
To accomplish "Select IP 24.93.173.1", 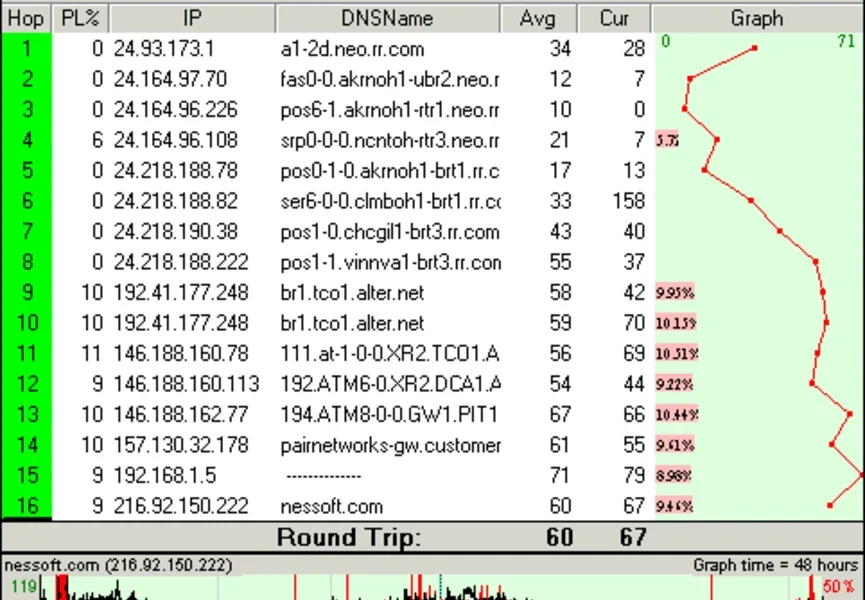I will (164, 49).
